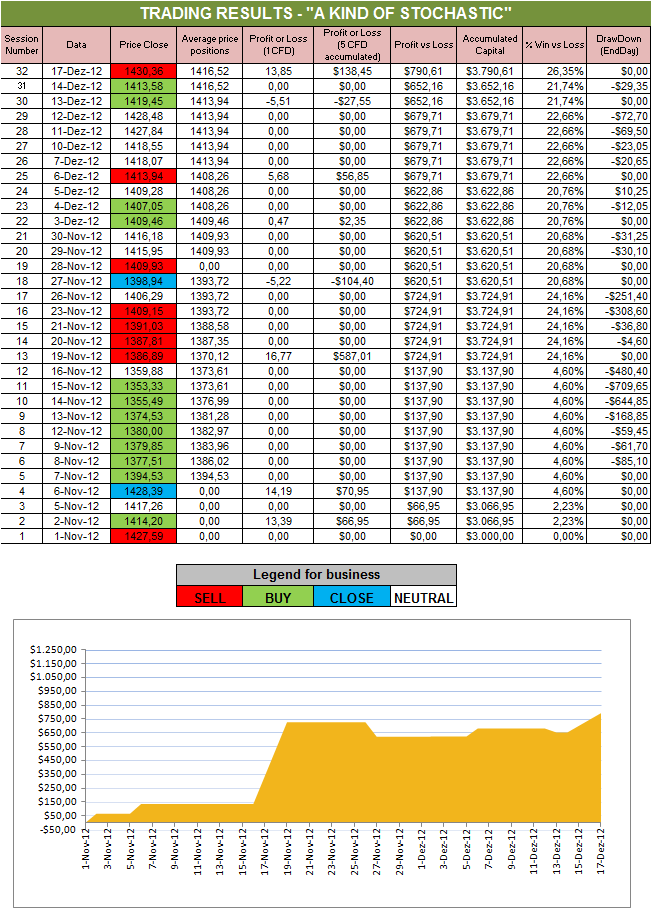
Task: Select the profit cell $2,35
Action: pos(352,221)
